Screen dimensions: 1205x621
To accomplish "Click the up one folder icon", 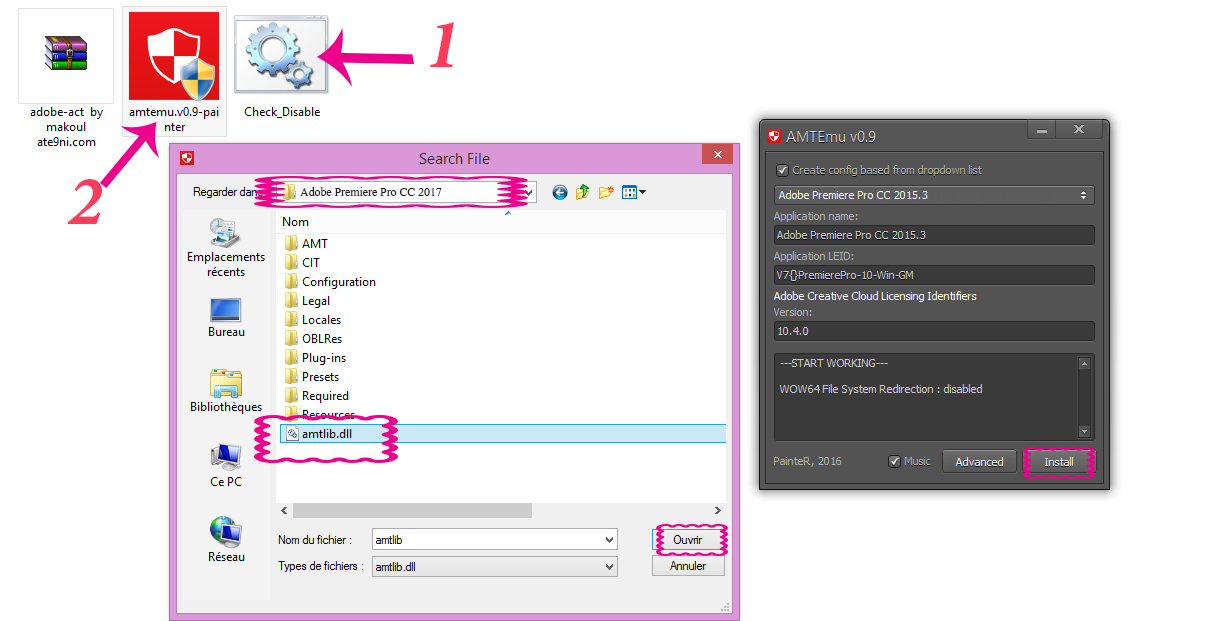I will coord(583,192).
